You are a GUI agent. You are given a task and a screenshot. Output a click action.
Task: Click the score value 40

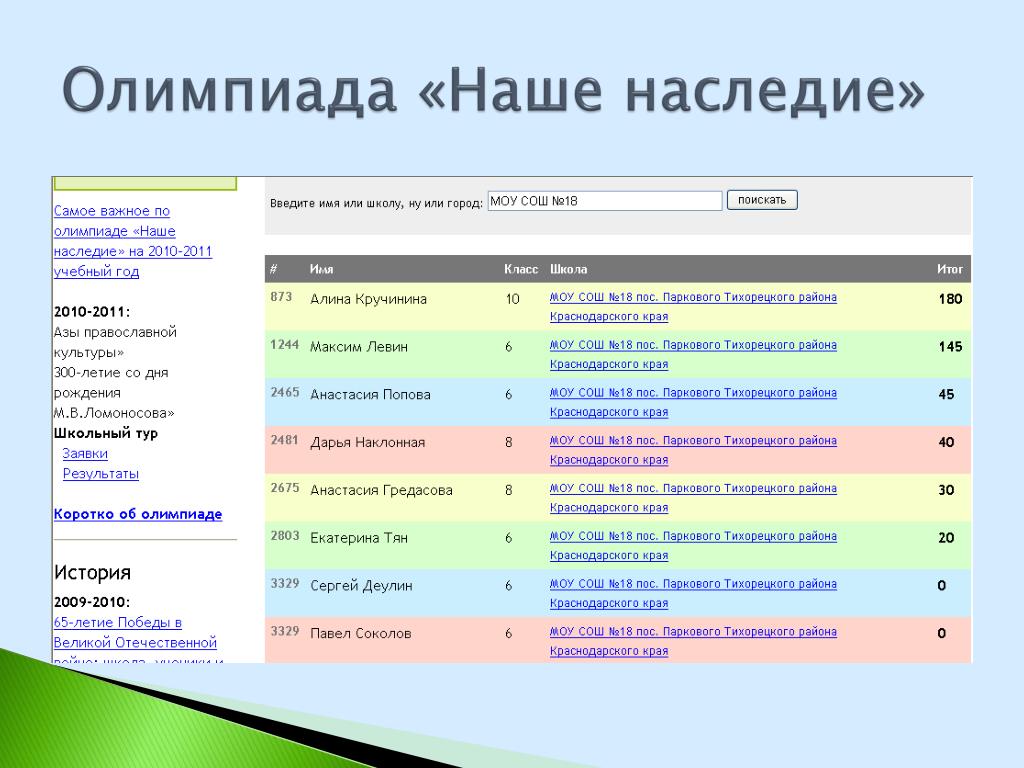pyautogui.click(x=946, y=442)
